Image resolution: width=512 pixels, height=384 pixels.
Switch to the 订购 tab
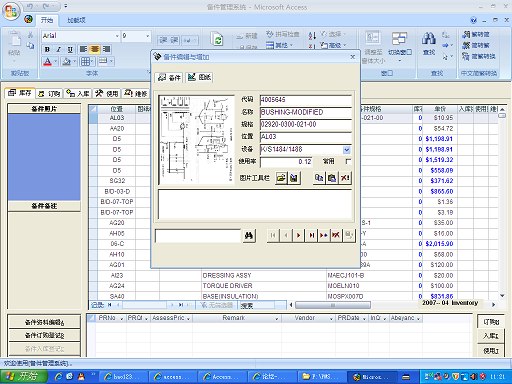(49, 94)
